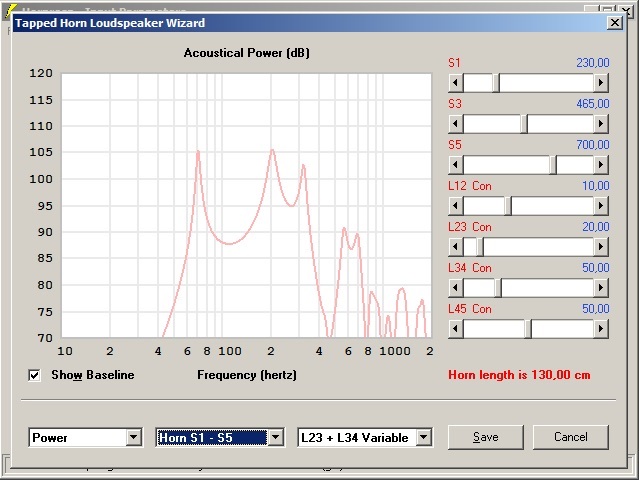
Task: Click the Cancel button
Action: pyautogui.click(x=571, y=437)
